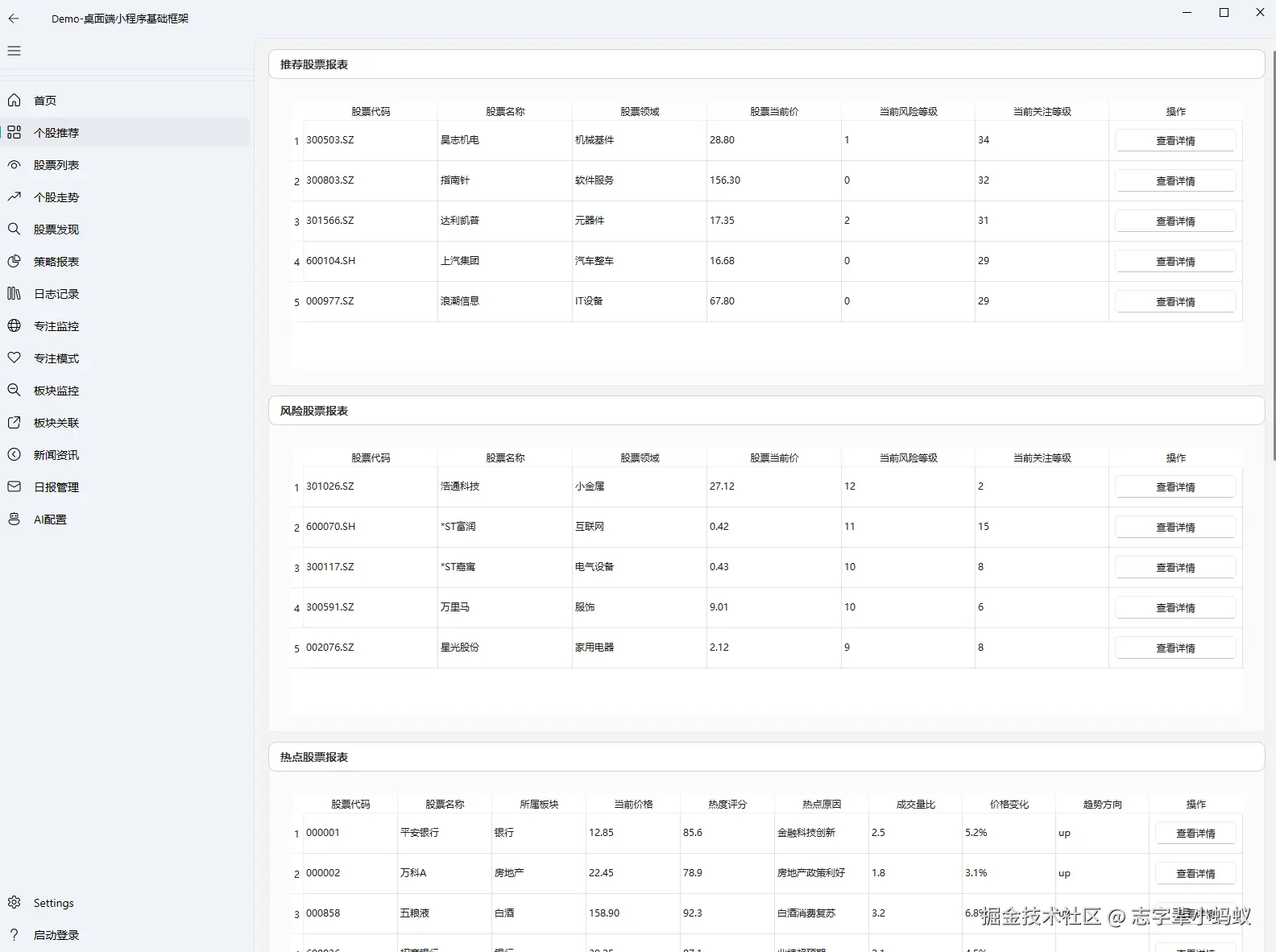View details for *ST富润 row
This screenshot has height=952, width=1276.
(1175, 527)
